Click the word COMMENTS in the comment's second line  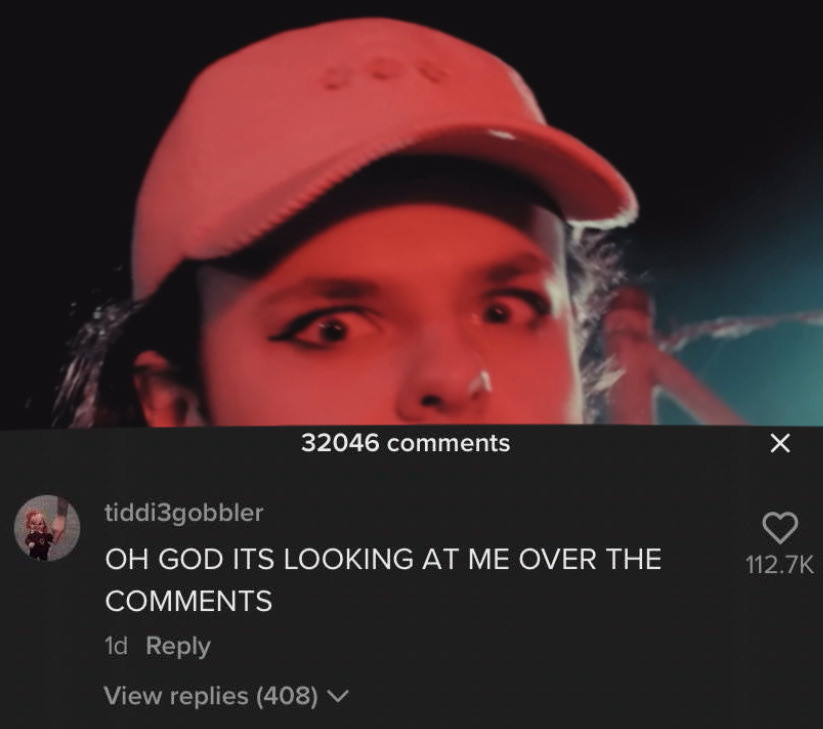point(188,601)
